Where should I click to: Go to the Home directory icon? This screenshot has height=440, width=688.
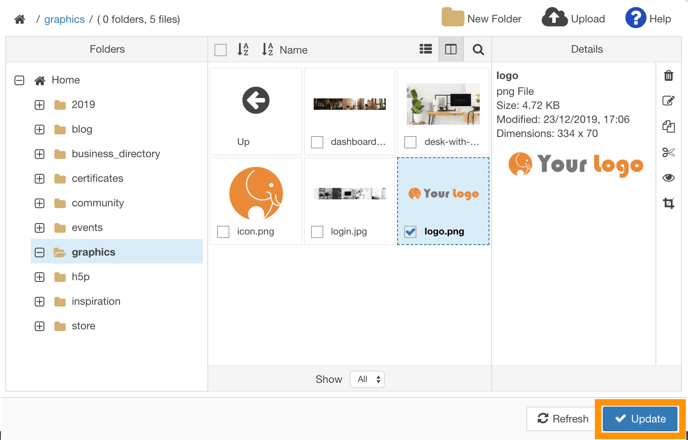19,19
